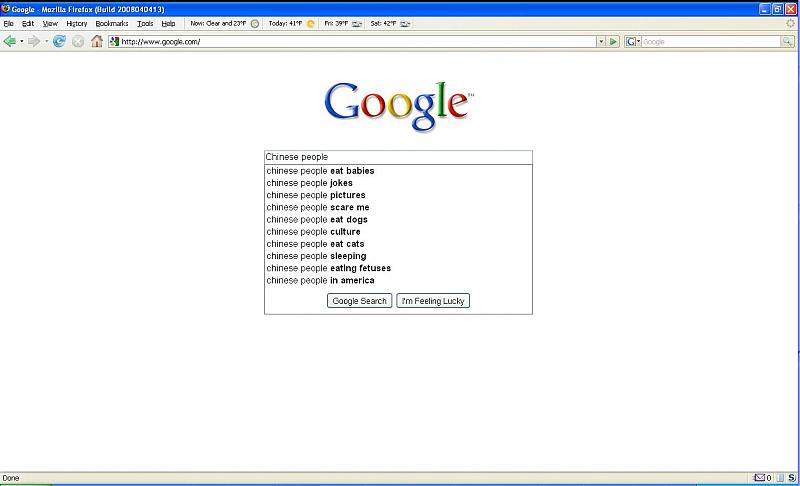Open the mail envelope status bar icon
This screenshot has height=486, width=800.
coord(759,478)
